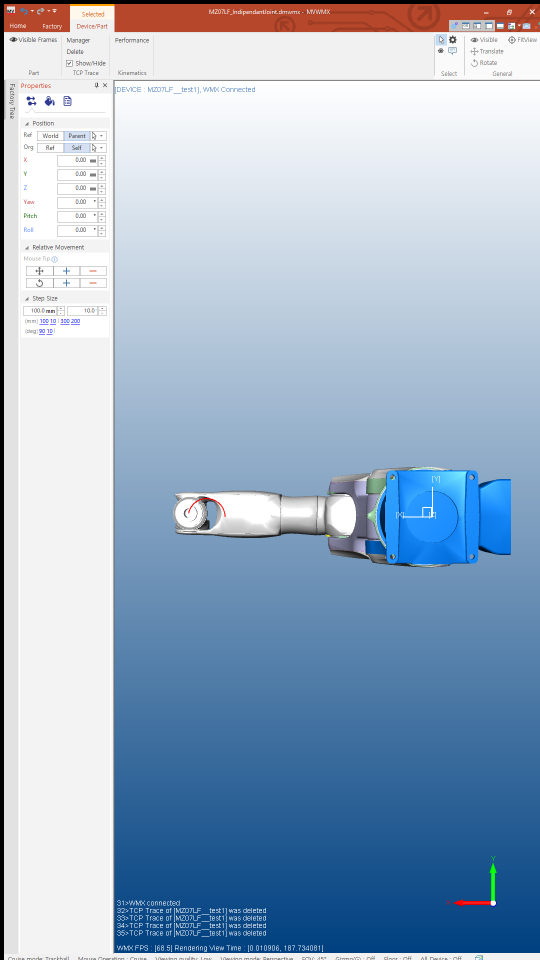Open the Home ribbon tab
Screen dimensions: 540x960
point(18,26)
